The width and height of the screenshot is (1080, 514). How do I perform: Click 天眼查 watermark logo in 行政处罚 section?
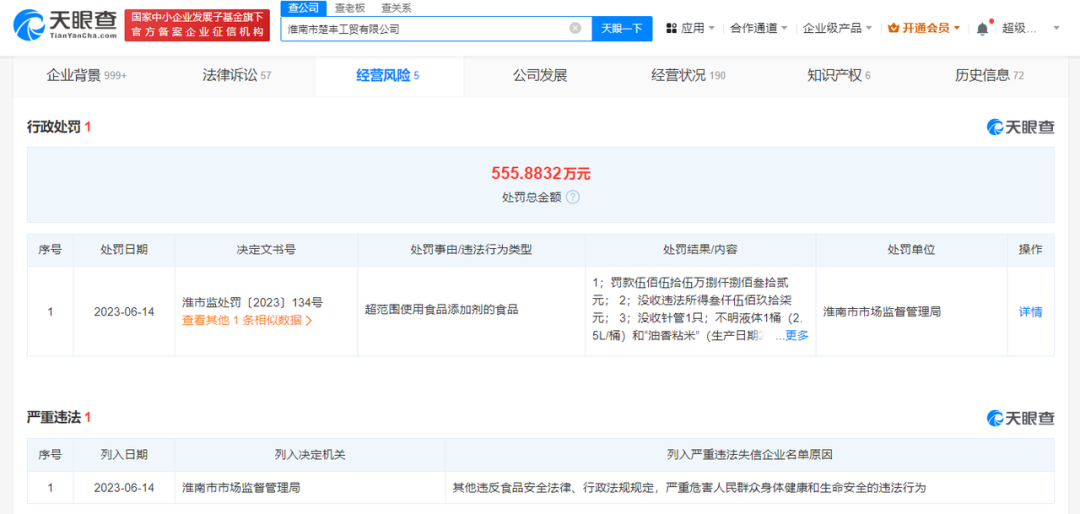coord(1020,127)
